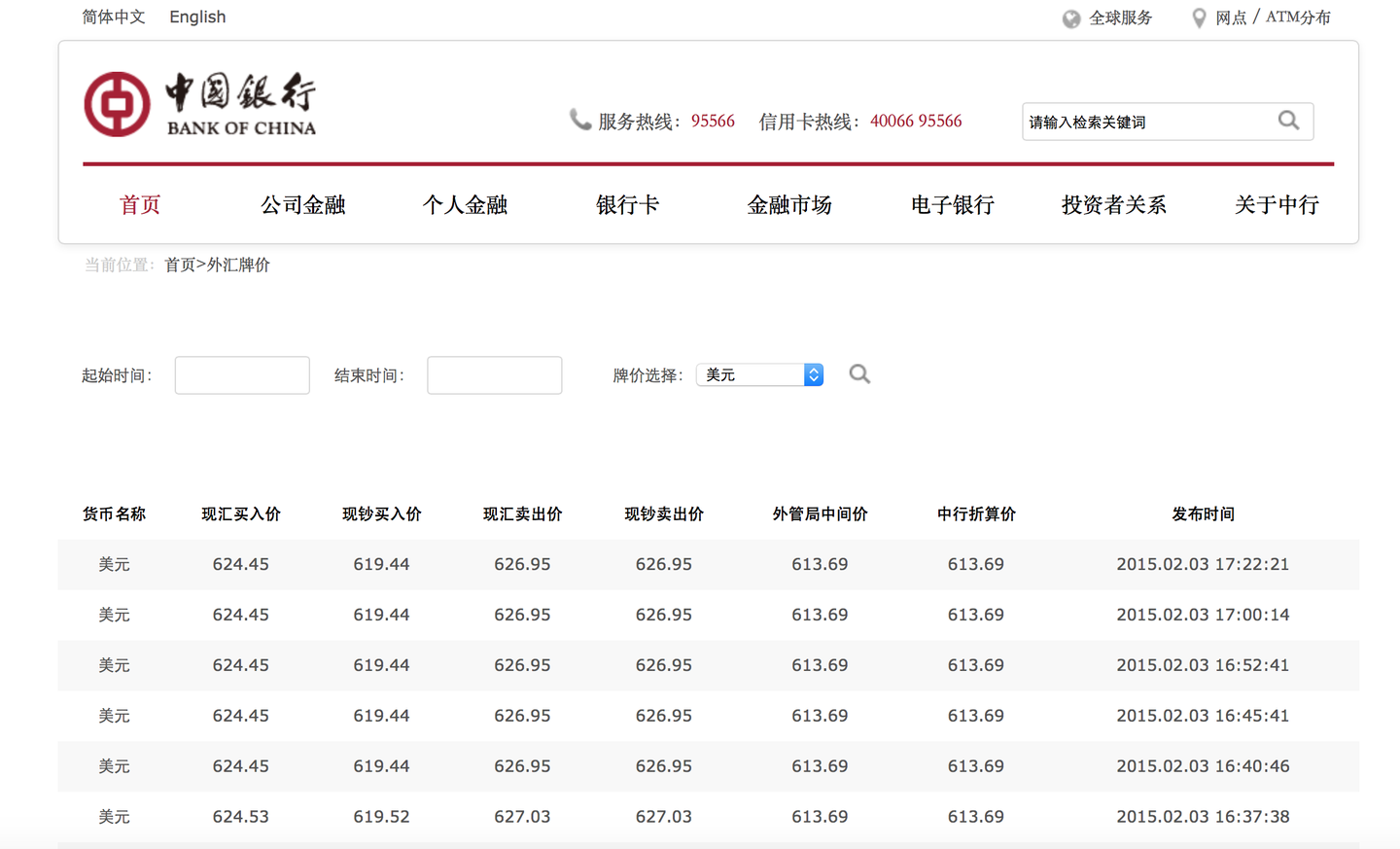Click the location pin for 网点/ATM分布
1400x849 pixels.
[x=1199, y=18]
